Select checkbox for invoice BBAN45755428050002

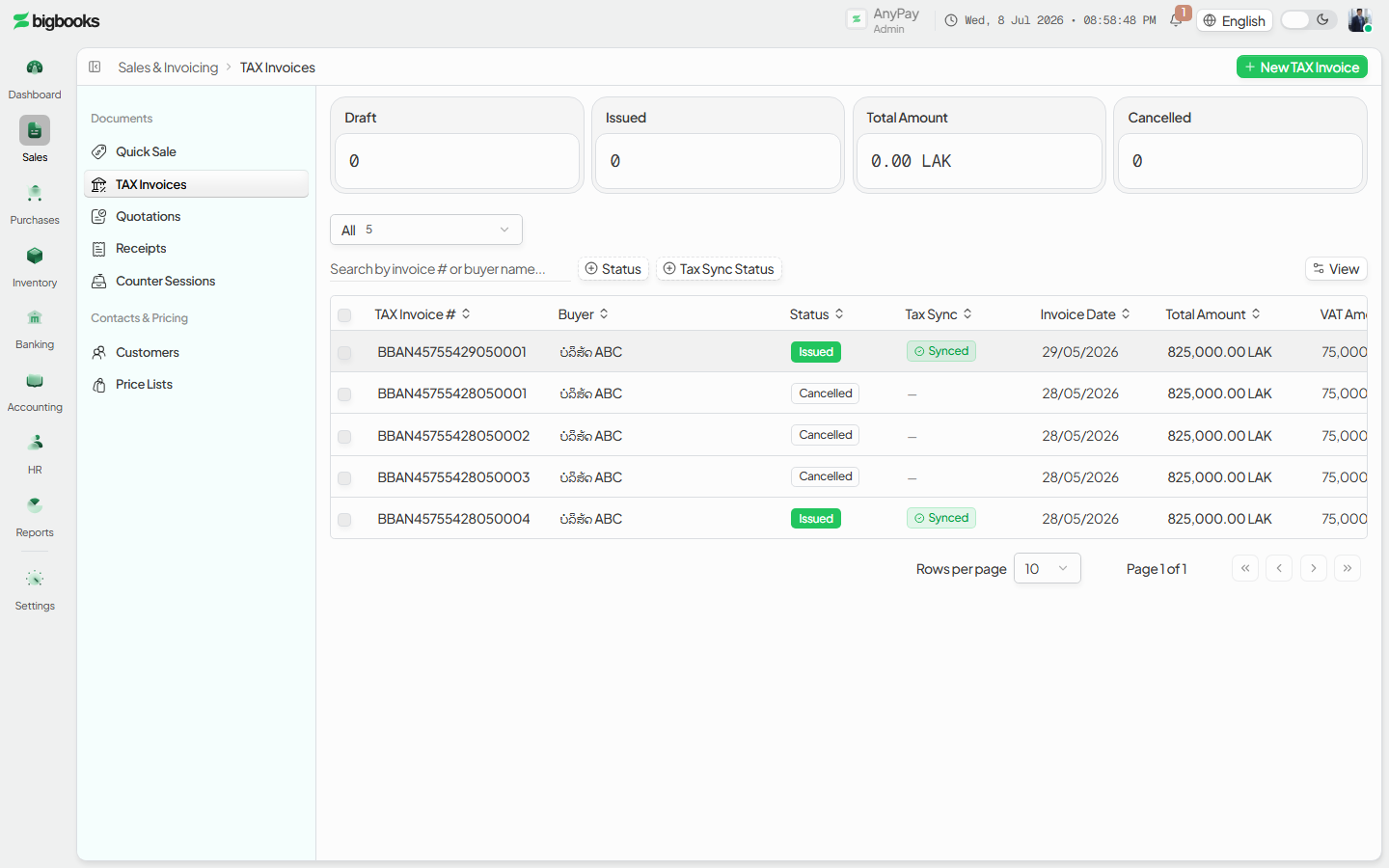tap(344, 437)
